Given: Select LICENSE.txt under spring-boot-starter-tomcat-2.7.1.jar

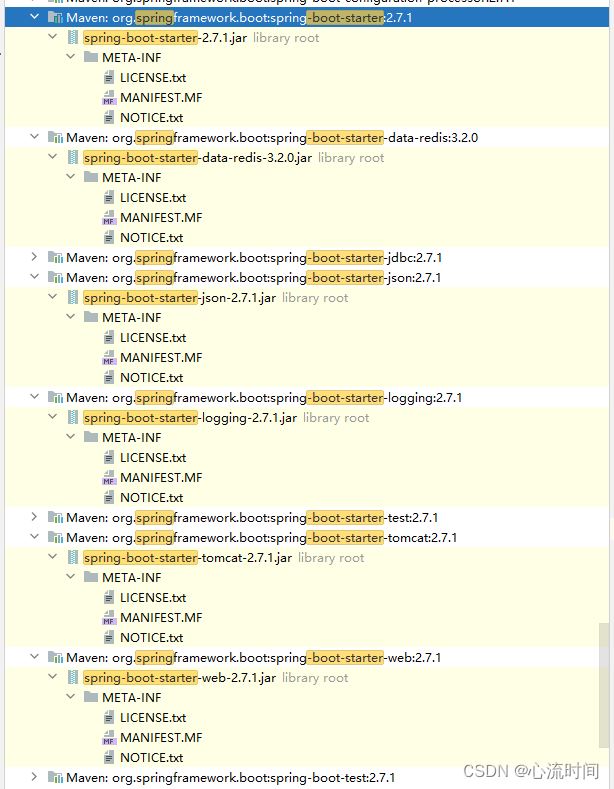Looking at the screenshot, I should pos(153,598).
